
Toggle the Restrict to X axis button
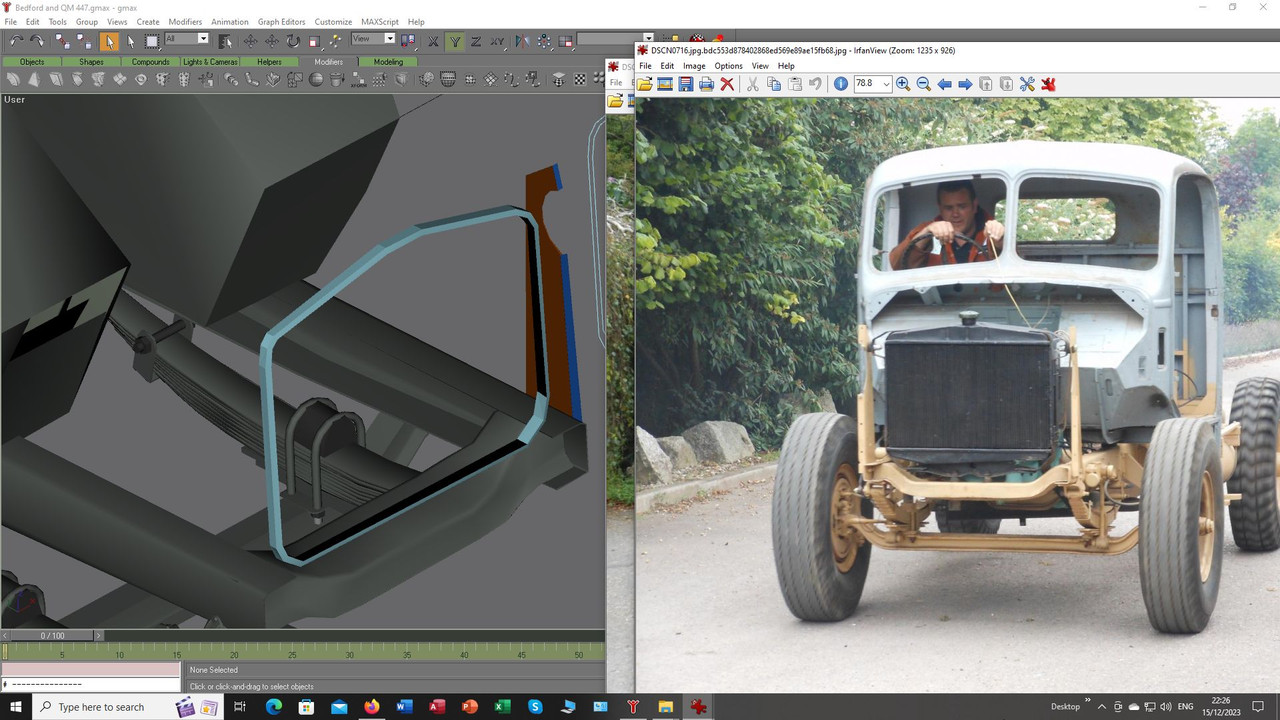click(433, 41)
